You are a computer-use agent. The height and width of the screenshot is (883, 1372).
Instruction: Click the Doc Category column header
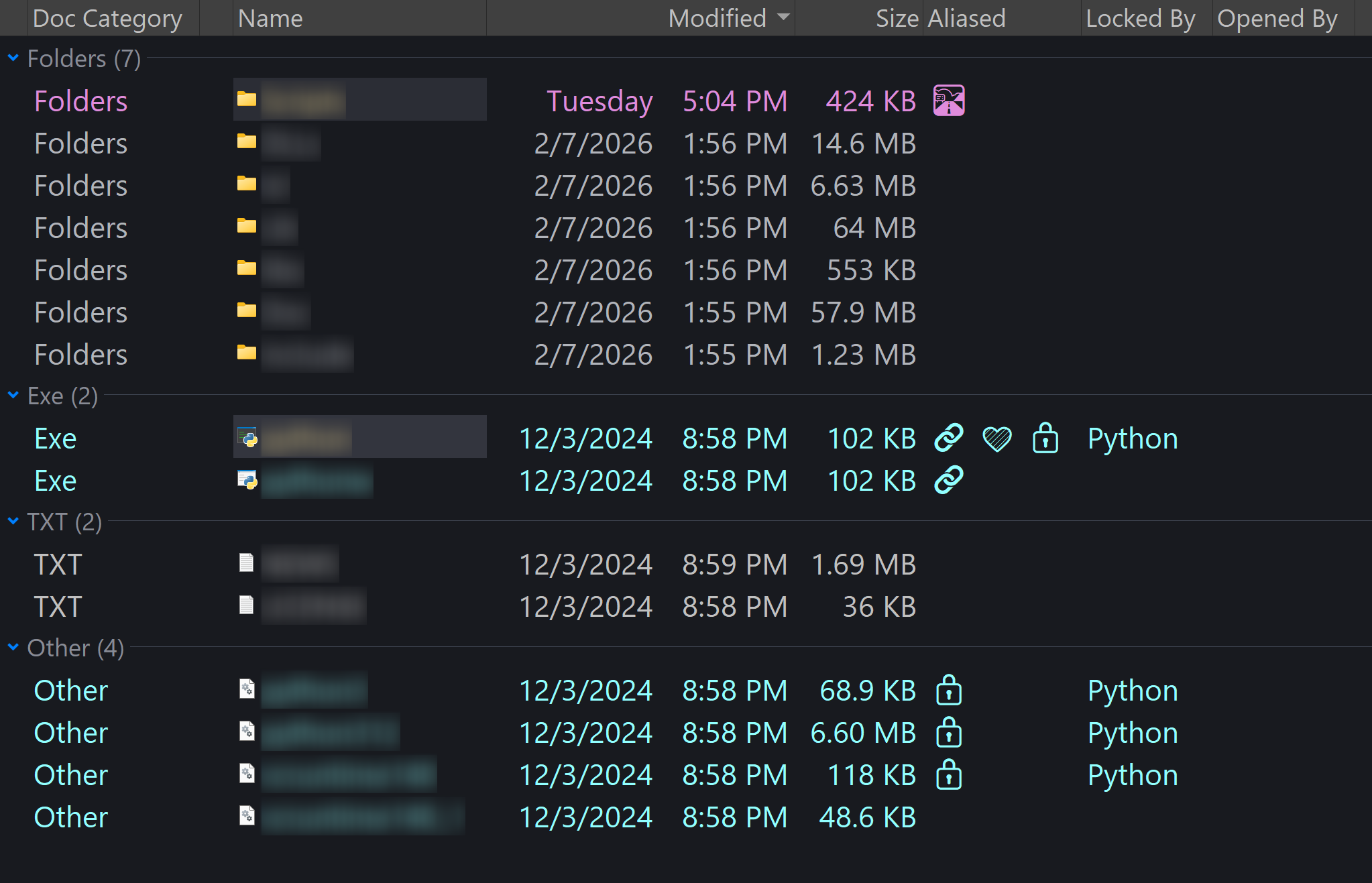point(107,18)
